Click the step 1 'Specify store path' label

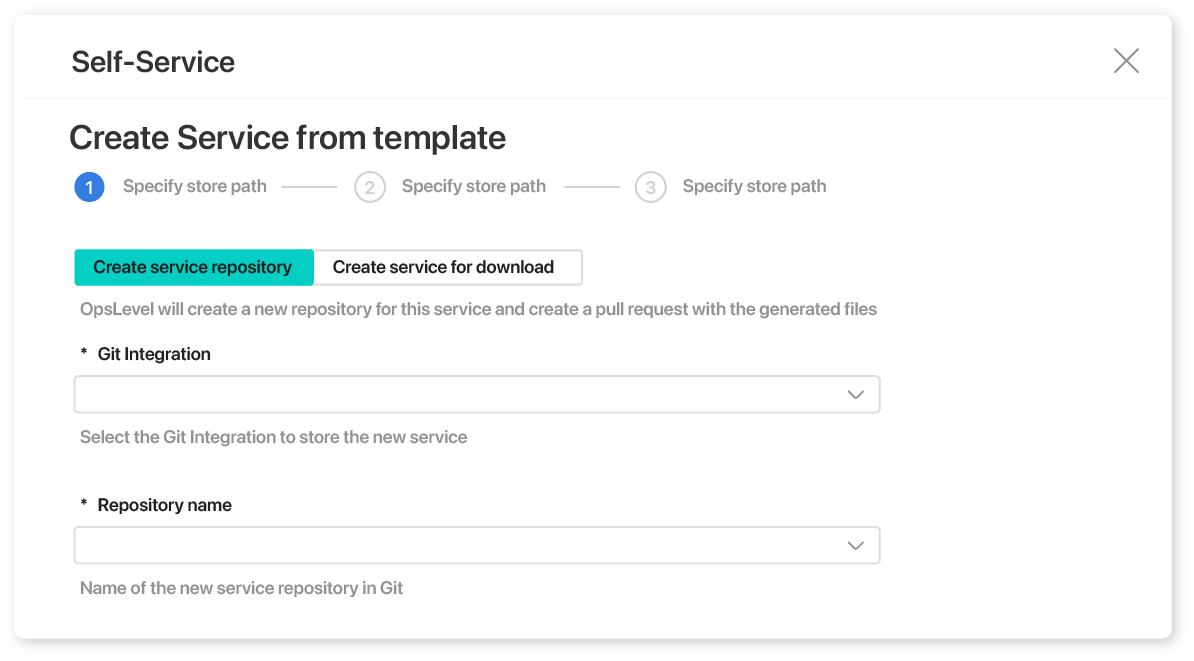click(194, 186)
